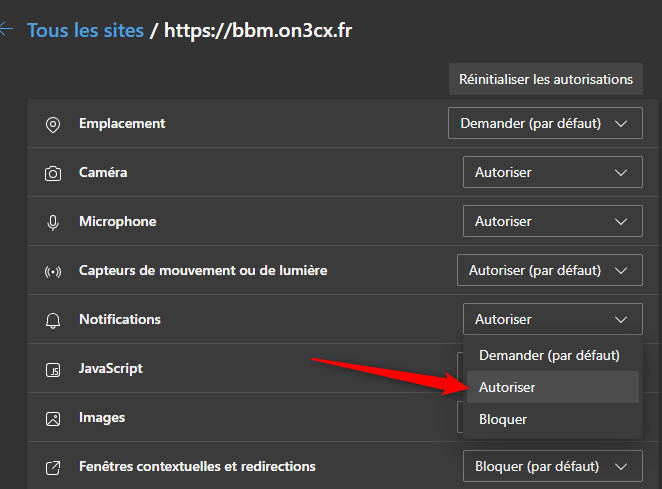Viewport: 662px width, 489px height.
Task: Open the Emplacement permission dropdown
Action: tap(544, 124)
